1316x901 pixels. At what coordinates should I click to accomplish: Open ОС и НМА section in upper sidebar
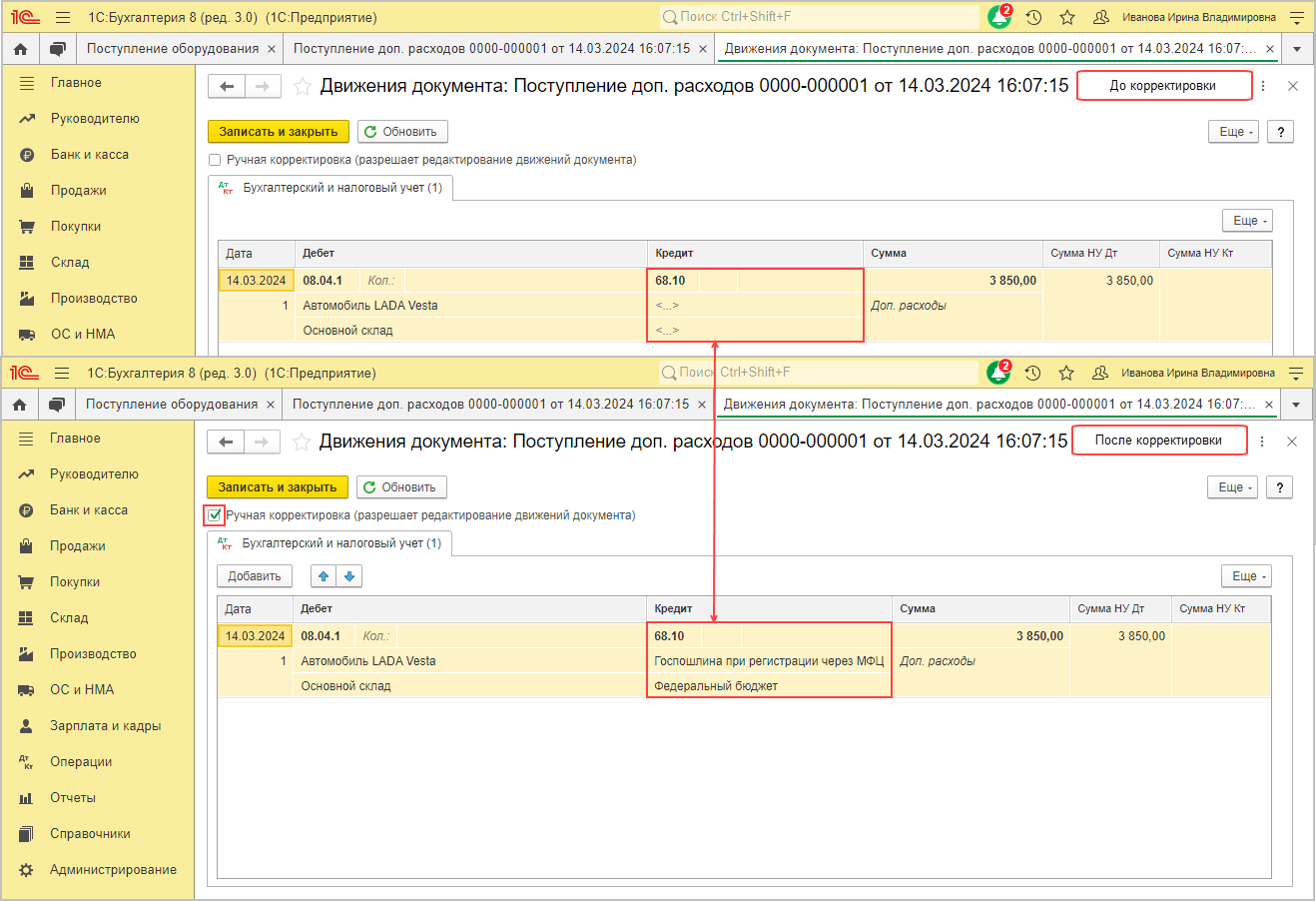[x=98, y=335]
